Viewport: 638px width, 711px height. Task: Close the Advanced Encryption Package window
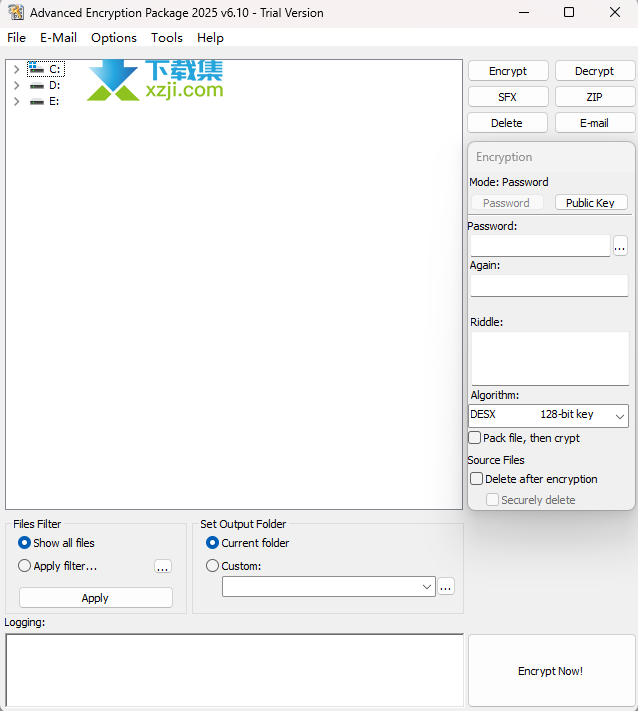[x=614, y=12]
